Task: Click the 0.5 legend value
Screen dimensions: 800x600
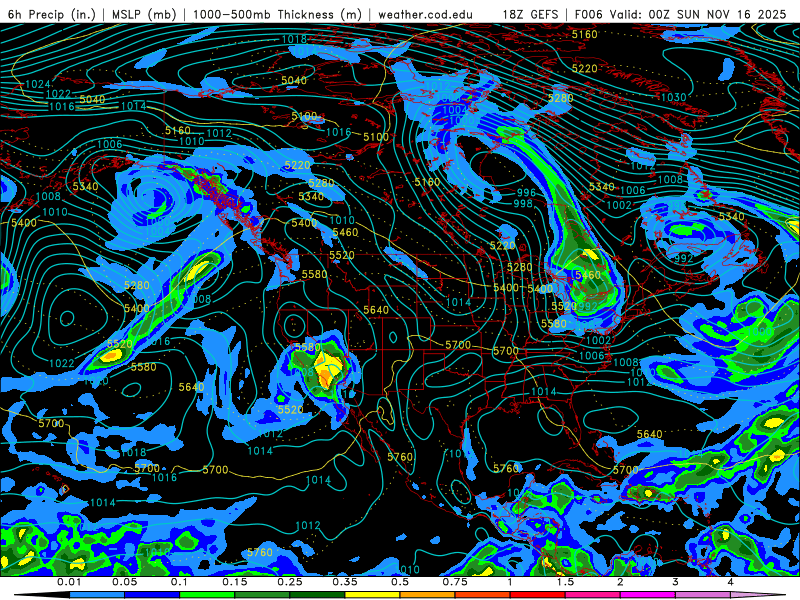Action: (x=400, y=582)
